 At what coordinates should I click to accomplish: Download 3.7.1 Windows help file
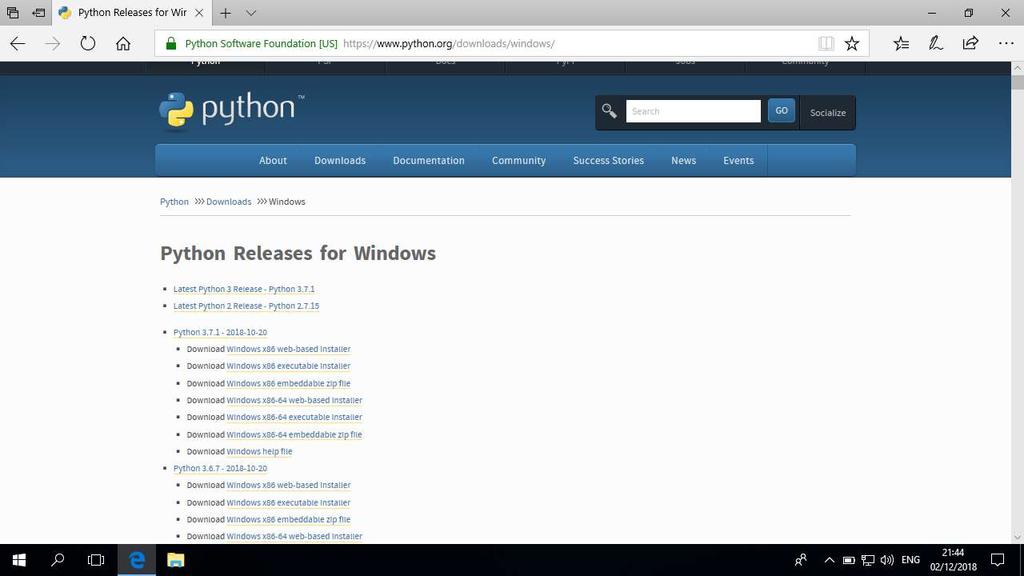(x=259, y=451)
